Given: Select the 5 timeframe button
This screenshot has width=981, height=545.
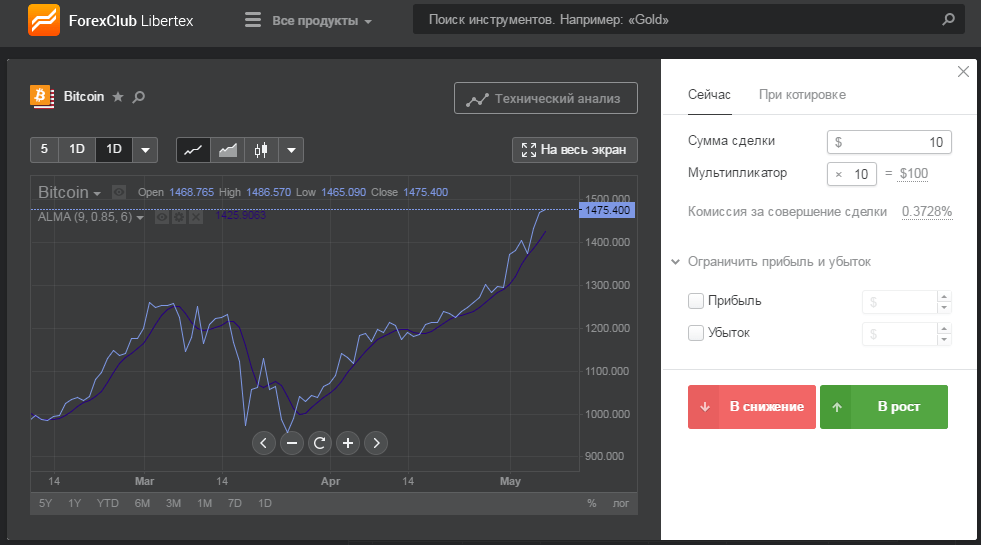Looking at the screenshot, I should click(44, 150).
